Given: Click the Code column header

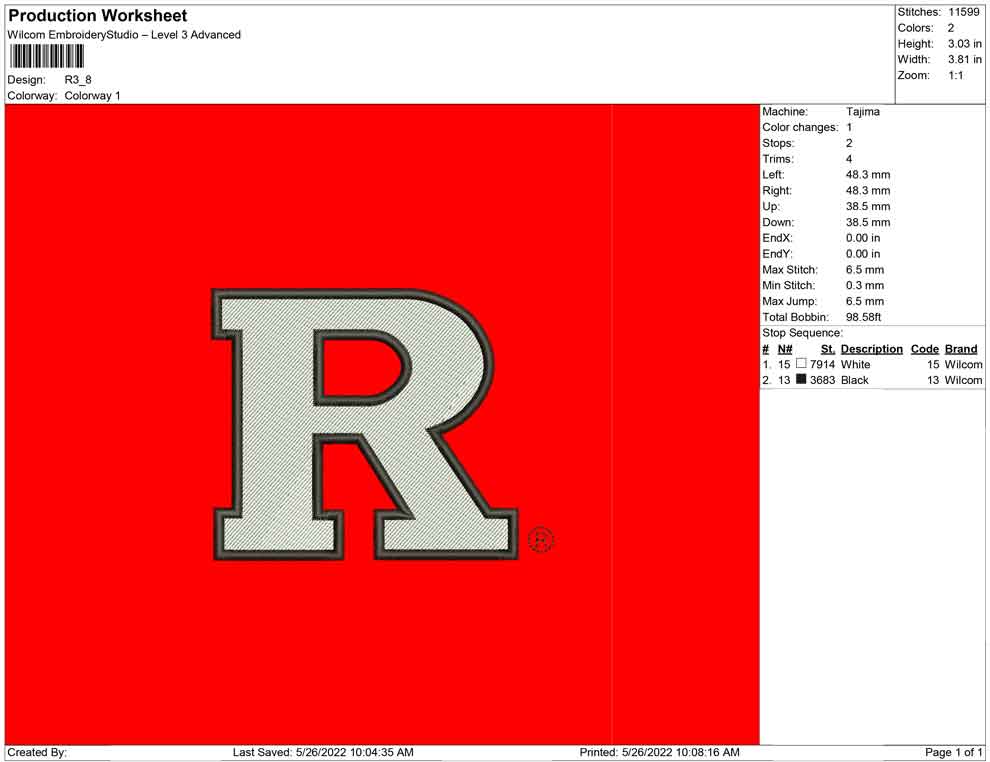Looking at the screenshot, I should [x=924, y=349].
